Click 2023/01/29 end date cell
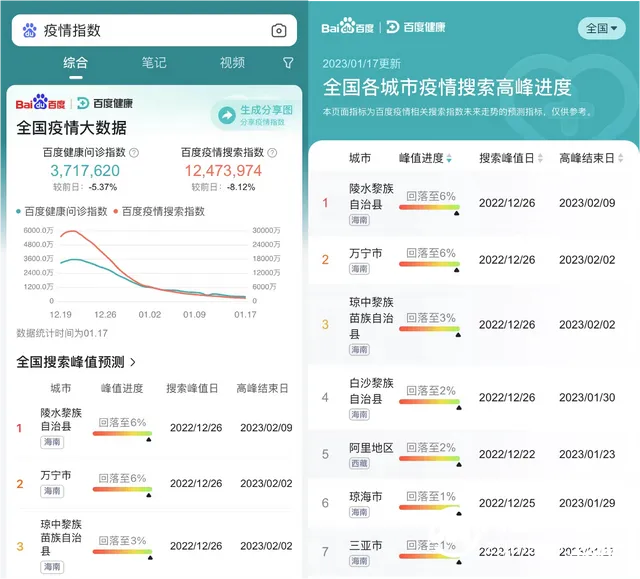 coord(587,503)
